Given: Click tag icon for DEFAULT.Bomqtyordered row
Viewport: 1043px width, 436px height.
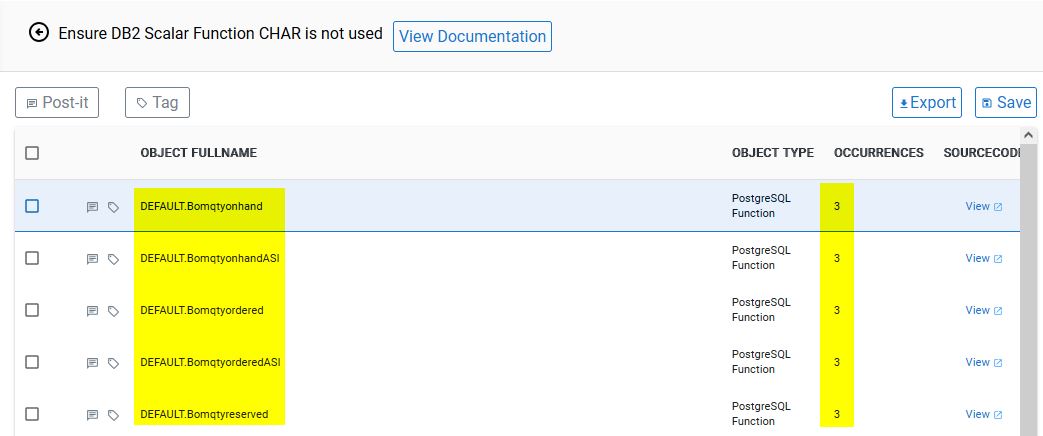Looking at the screenshot, I should click(x=113, y=311).
